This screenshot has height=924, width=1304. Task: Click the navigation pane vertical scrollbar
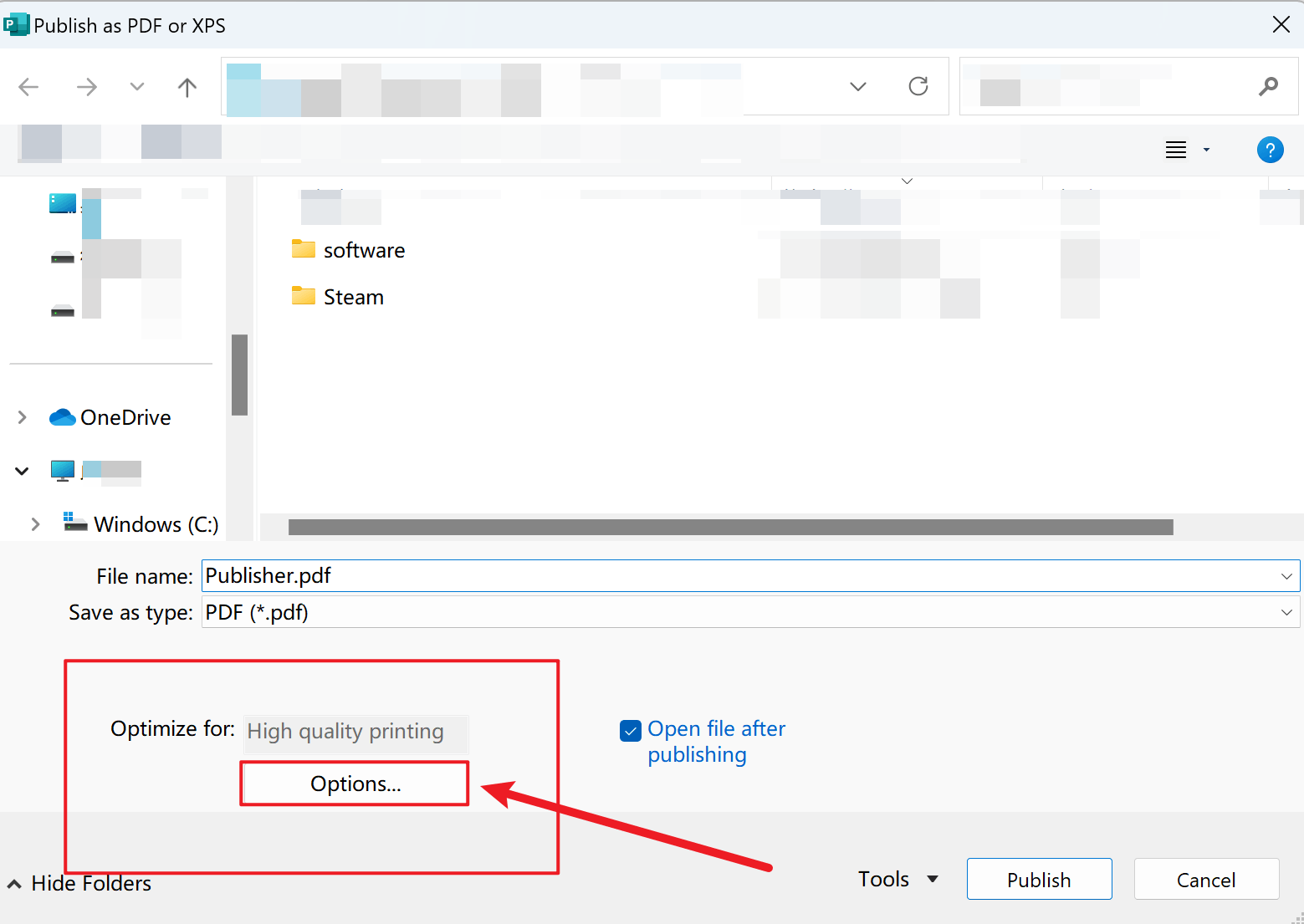coord(239,375)
